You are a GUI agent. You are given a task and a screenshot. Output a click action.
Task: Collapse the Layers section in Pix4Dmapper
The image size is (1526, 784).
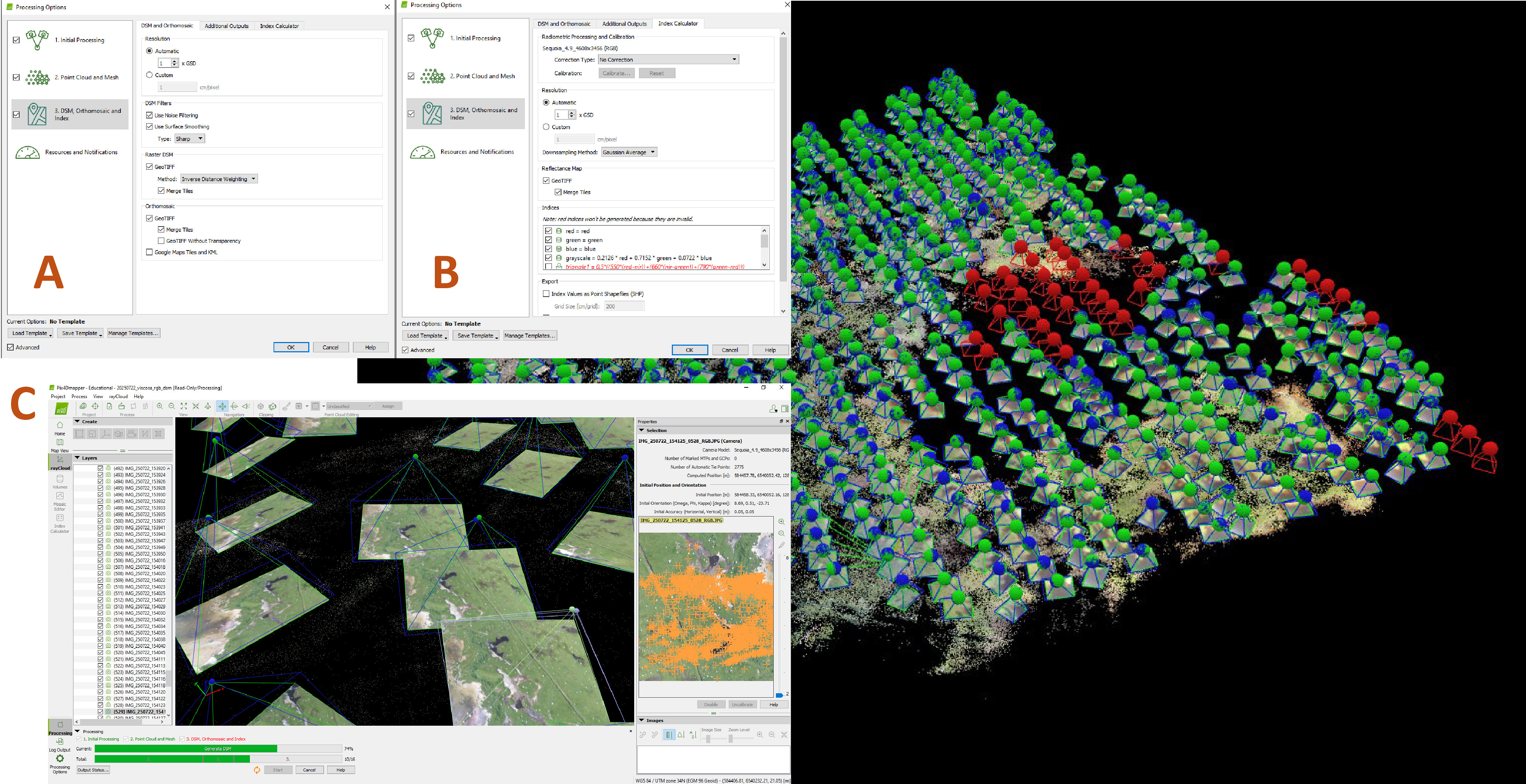click(77, 458)
